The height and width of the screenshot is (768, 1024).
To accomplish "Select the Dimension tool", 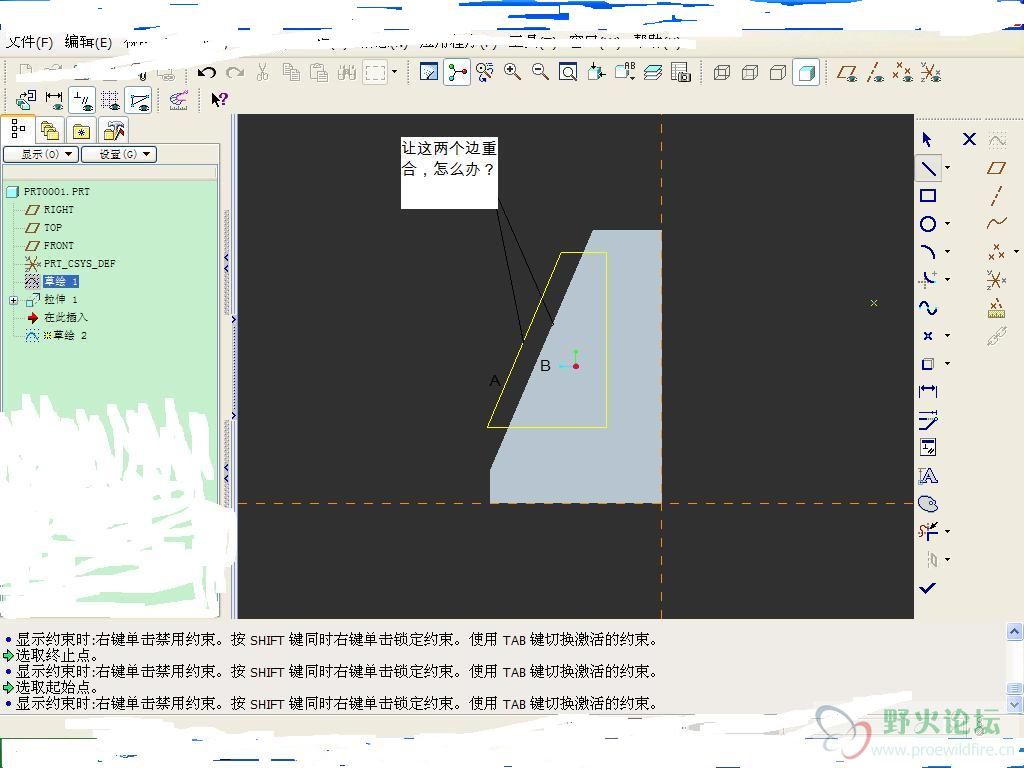I will tap(928, 392).
